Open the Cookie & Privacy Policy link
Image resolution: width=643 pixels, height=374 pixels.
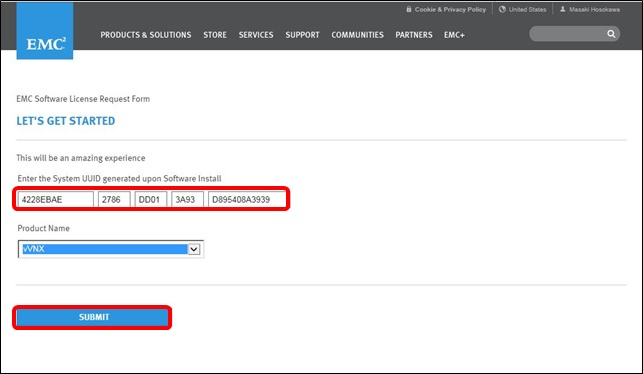pos(450,9)
